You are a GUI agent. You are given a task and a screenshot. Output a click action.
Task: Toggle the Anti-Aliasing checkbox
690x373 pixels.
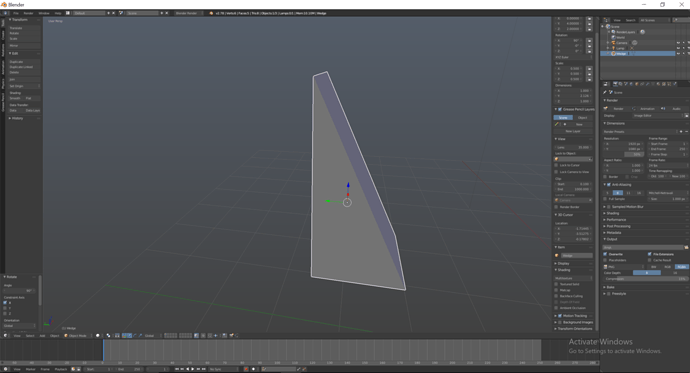609,185
